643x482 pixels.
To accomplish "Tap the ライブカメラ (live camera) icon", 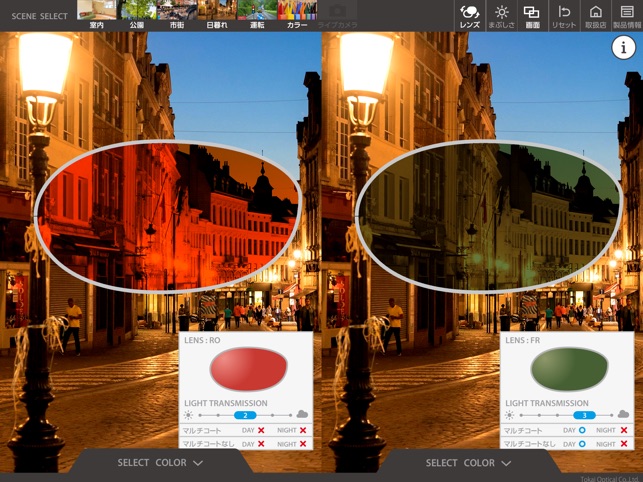I will (336, 14).
